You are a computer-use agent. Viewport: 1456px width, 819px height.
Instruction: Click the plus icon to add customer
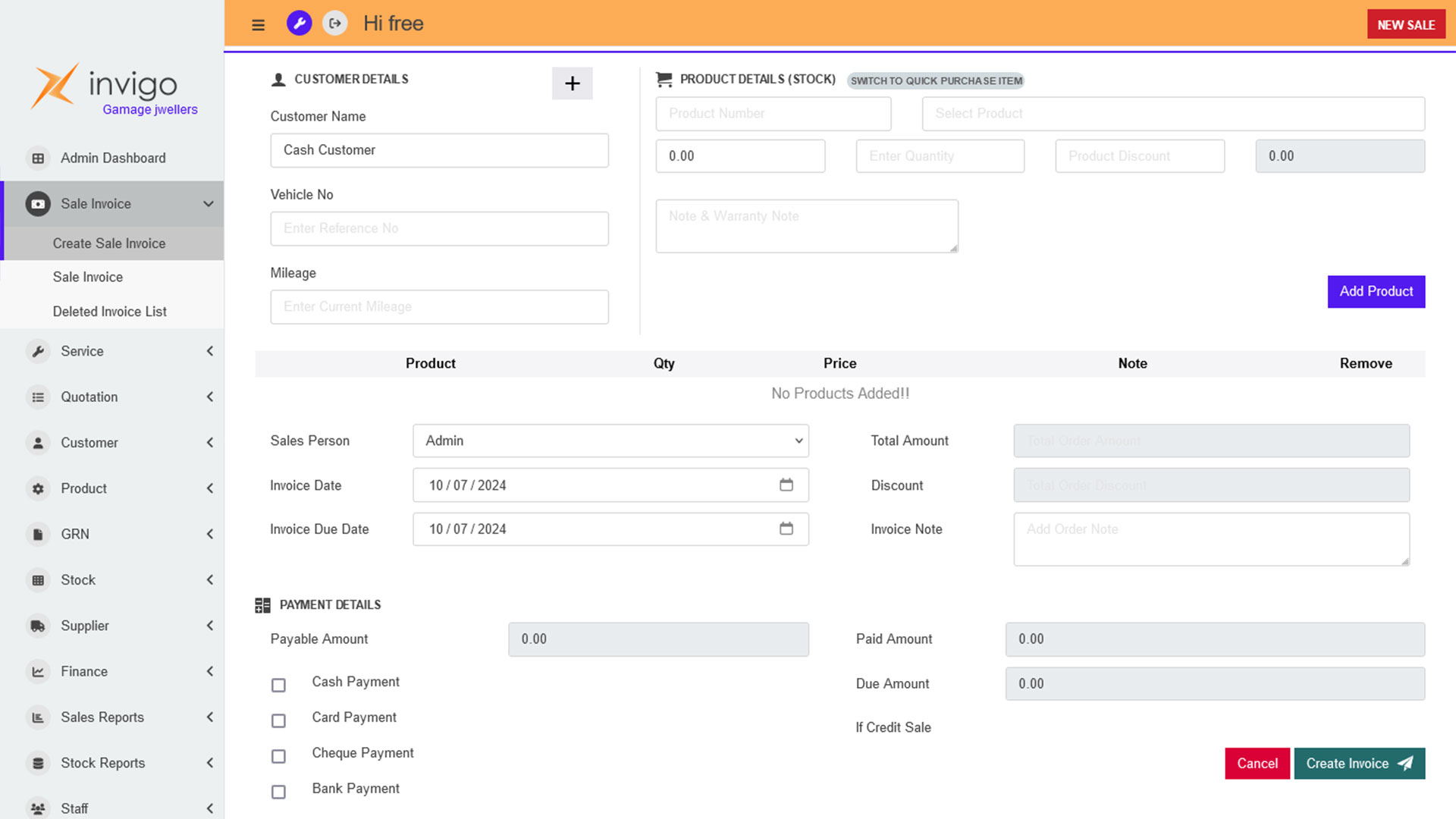[x=572, y=83]
